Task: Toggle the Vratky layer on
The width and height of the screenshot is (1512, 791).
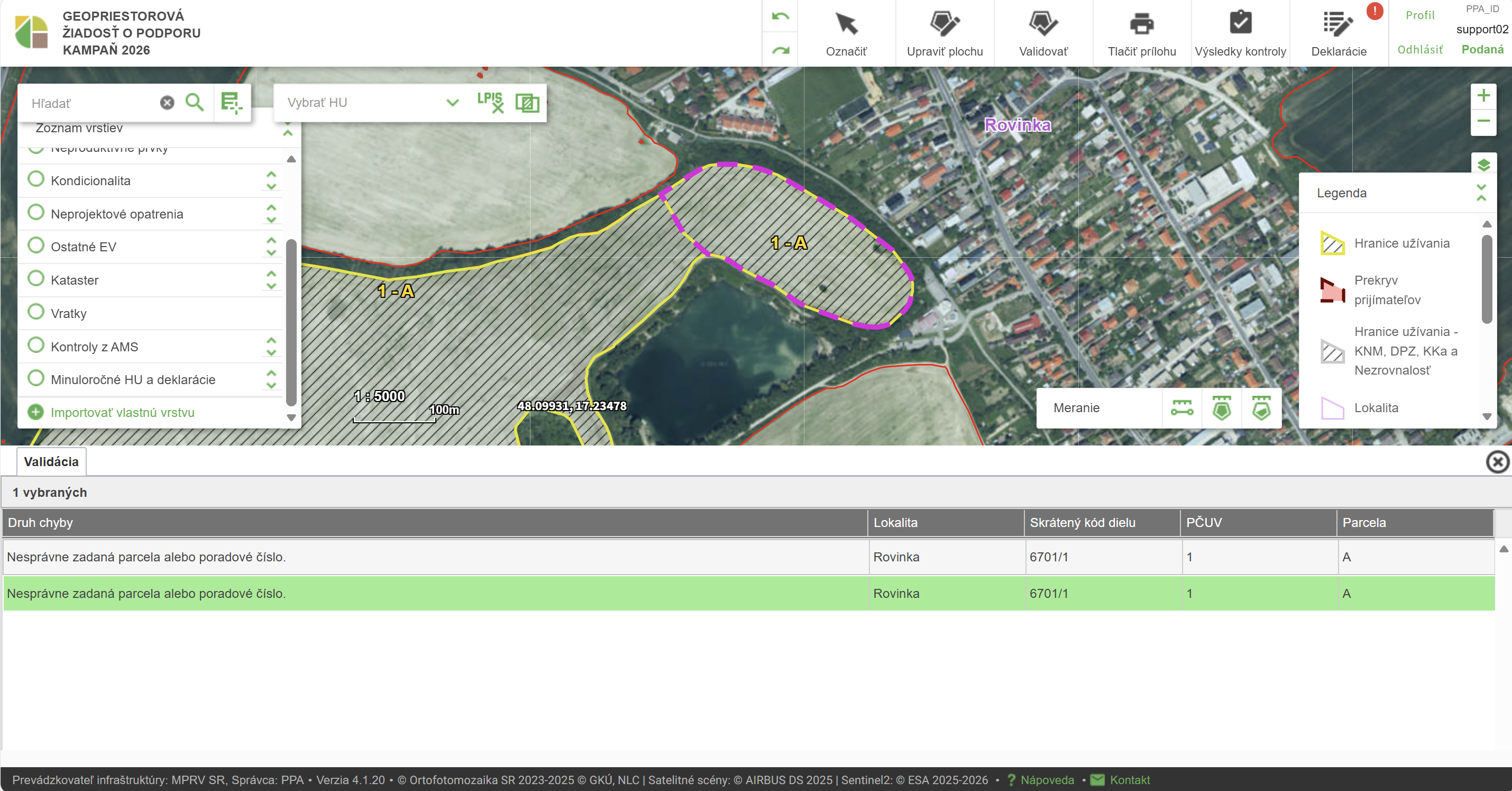Action: pyautogui.click(x=36, y=312)
